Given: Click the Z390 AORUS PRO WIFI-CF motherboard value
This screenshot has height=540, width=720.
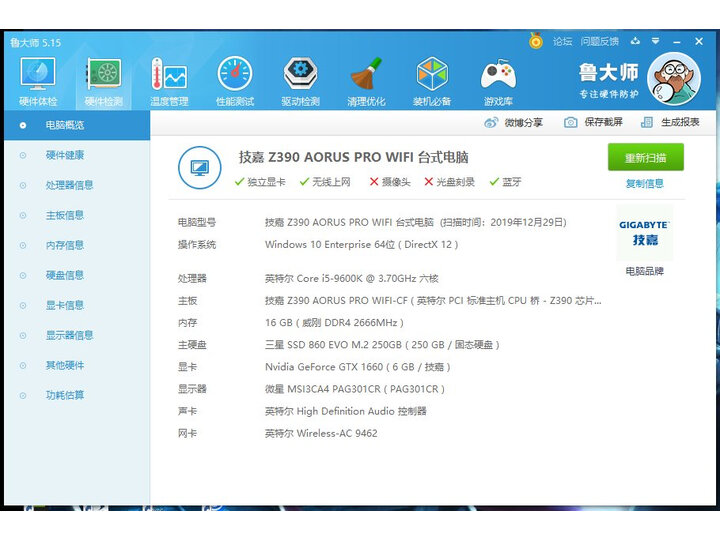Looking at the screenshot, I should coord(433,301).
